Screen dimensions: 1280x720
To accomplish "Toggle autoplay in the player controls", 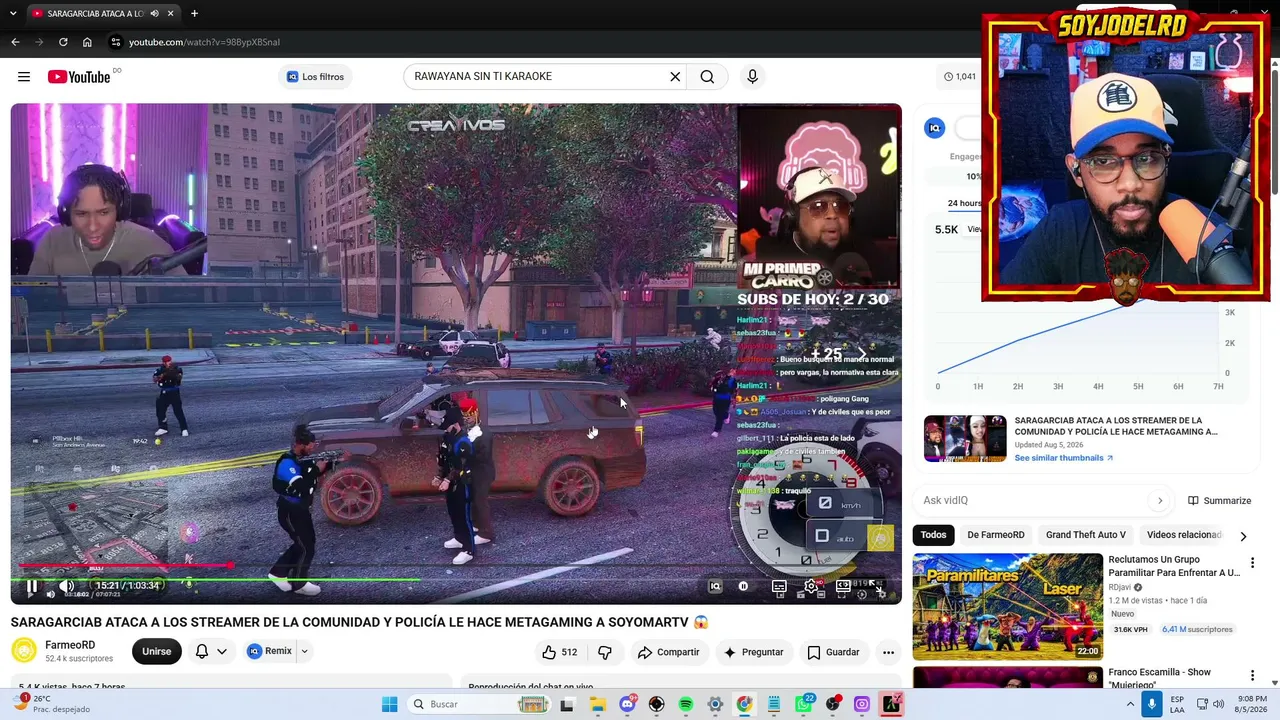I will [x=743, y=587].
